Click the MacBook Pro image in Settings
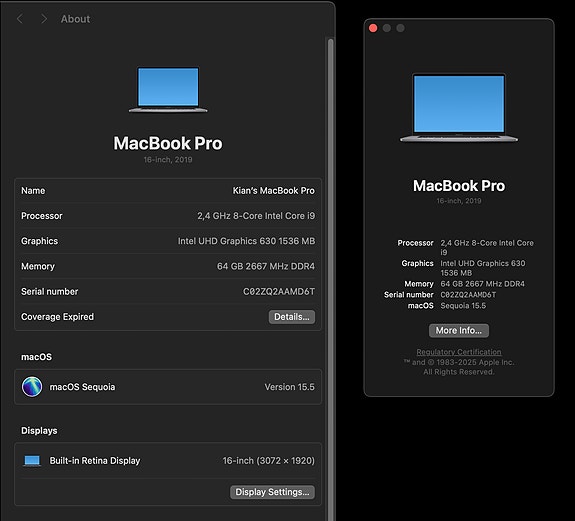This screenshot has height=521, width=575. [x=168, y=89]
